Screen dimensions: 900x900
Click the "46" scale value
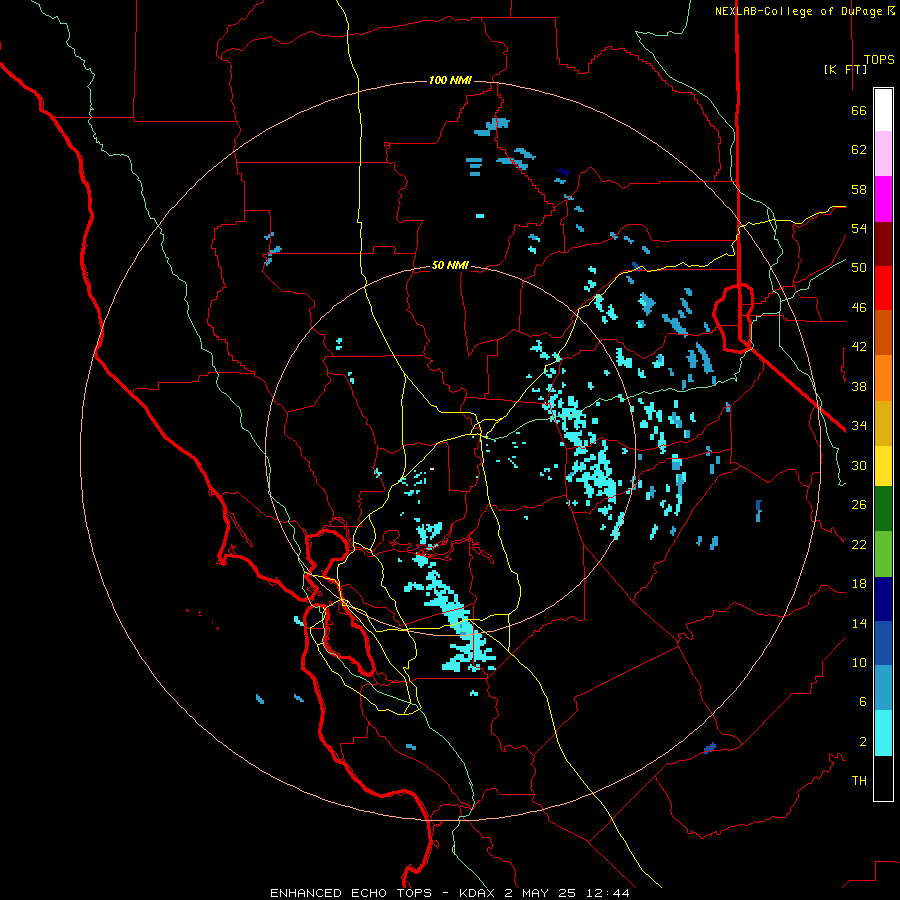859,308
